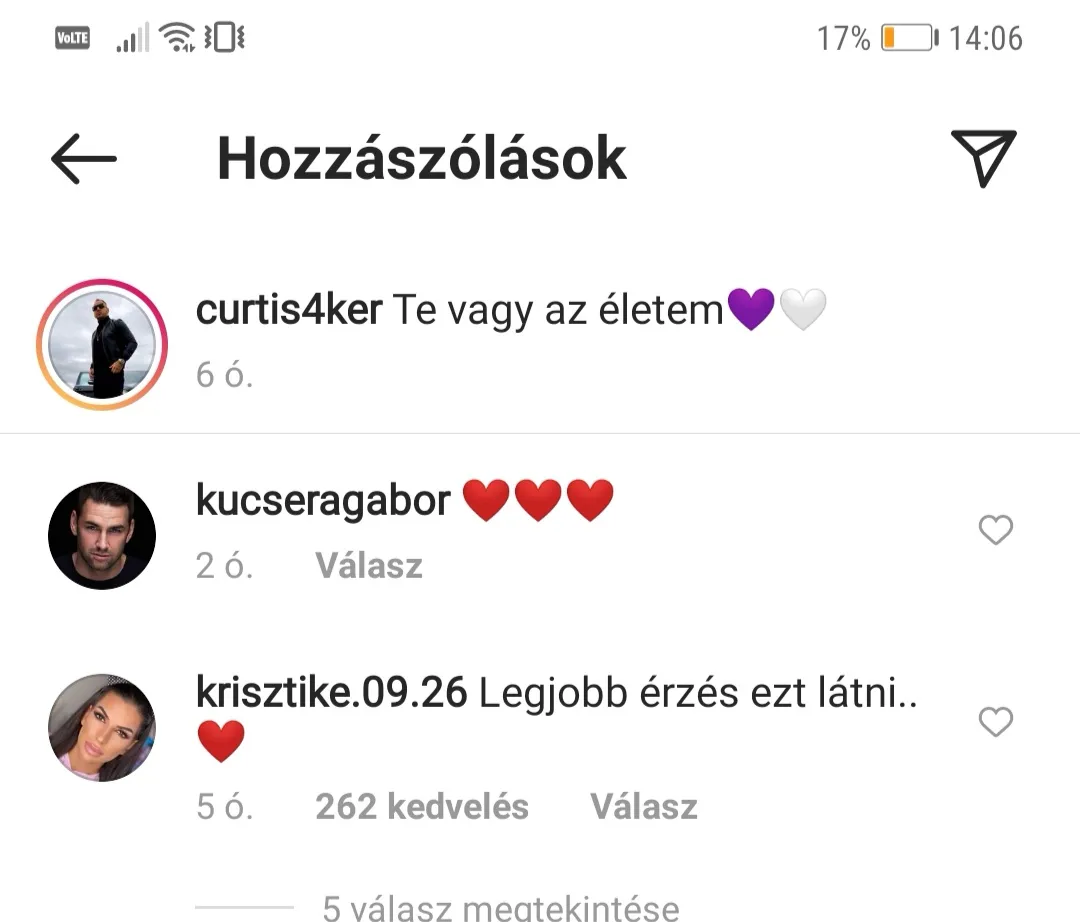Viewport: 1080px width, 922px height.
Task: Open the curtis4ker username link
Action: [x=289, y=310]
